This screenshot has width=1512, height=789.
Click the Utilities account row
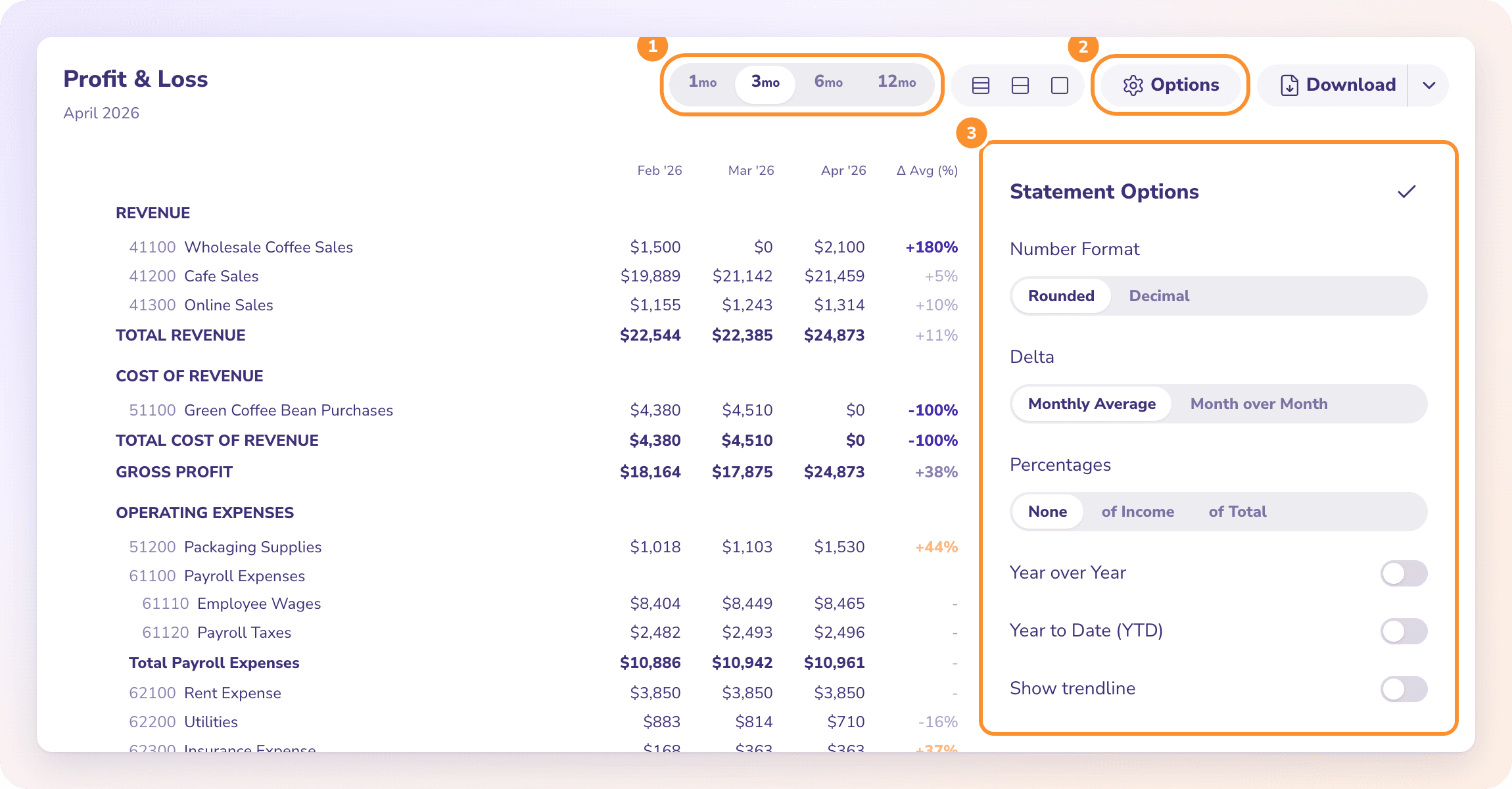click(x=543, y=722)
